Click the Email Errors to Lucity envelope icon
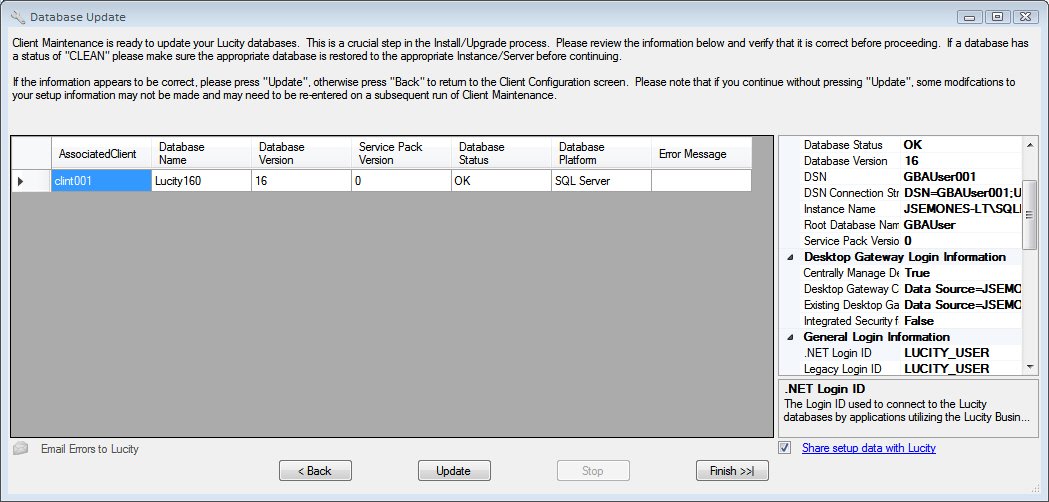 pyautogui.click(x=20, y=449)
